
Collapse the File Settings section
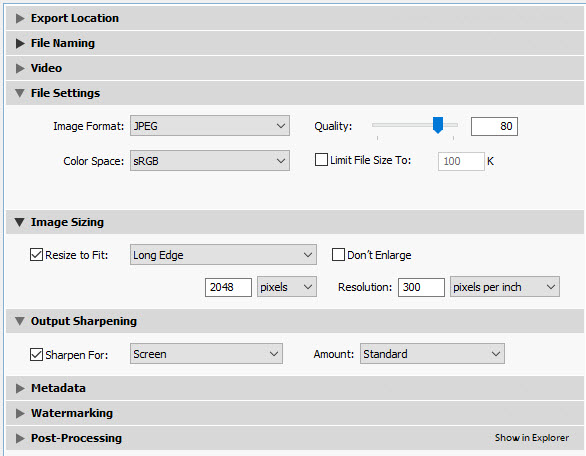pos(20,93)
